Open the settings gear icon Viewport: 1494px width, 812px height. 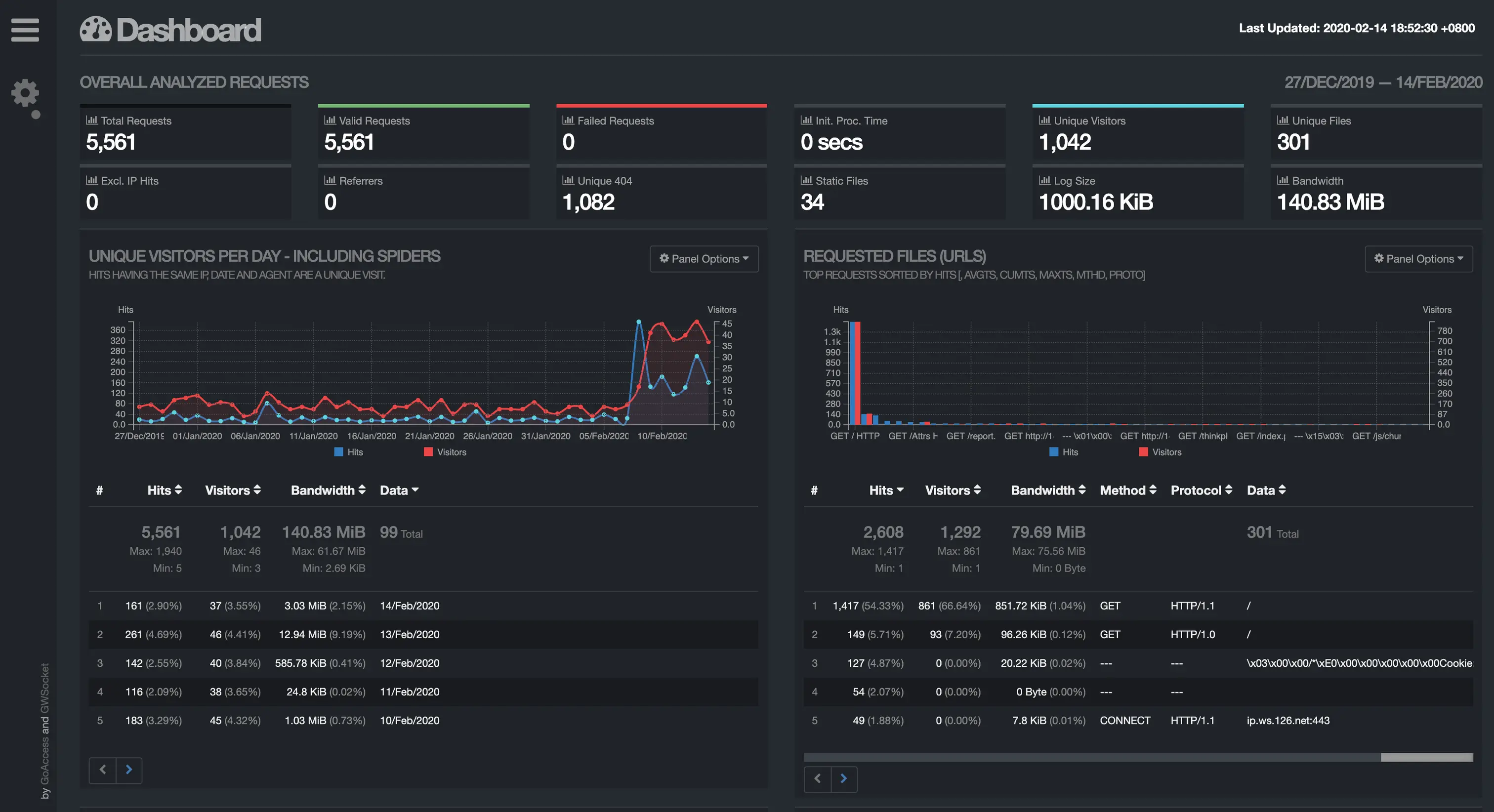[25, 93]
